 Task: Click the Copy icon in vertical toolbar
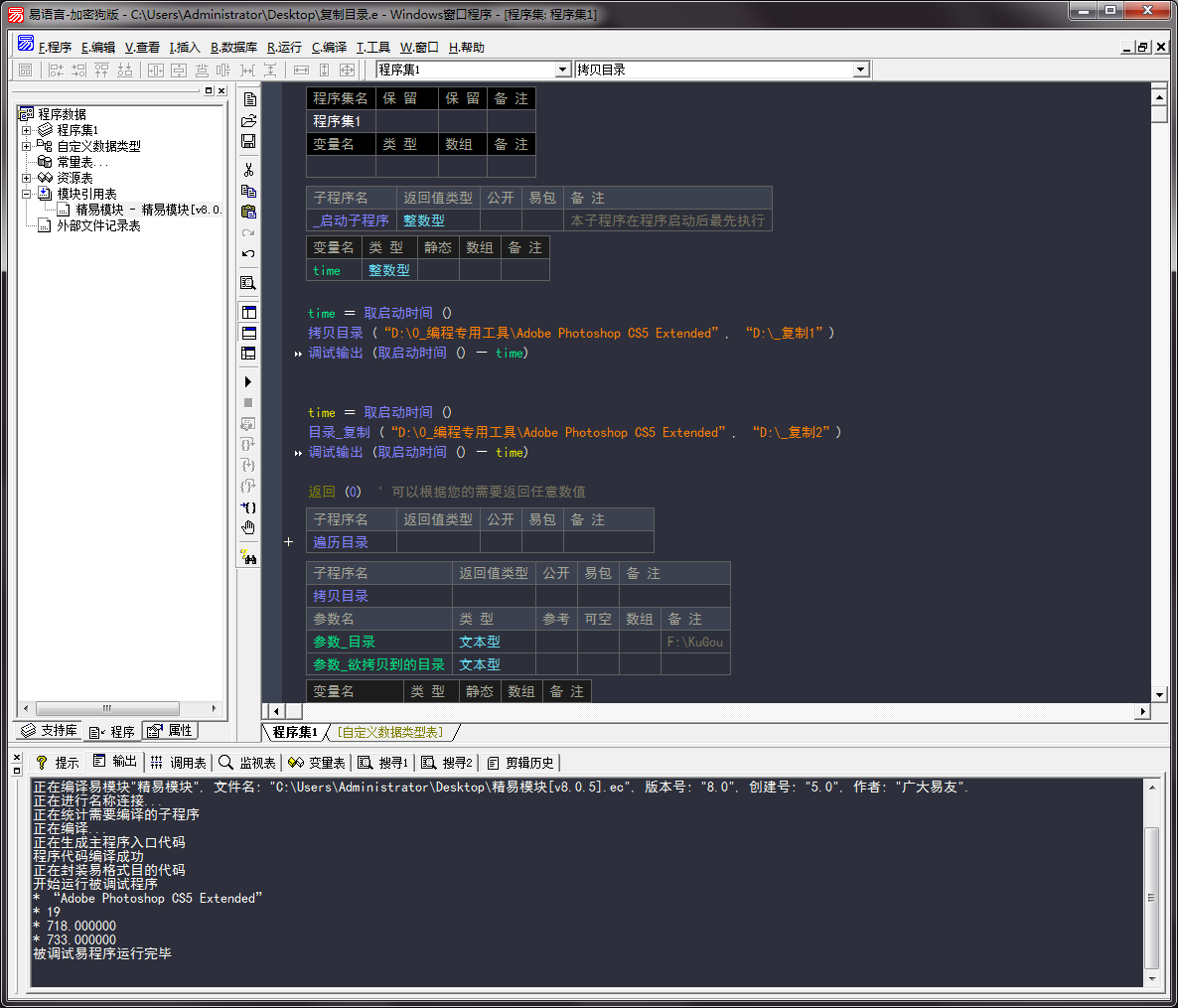tap(248, 191)
